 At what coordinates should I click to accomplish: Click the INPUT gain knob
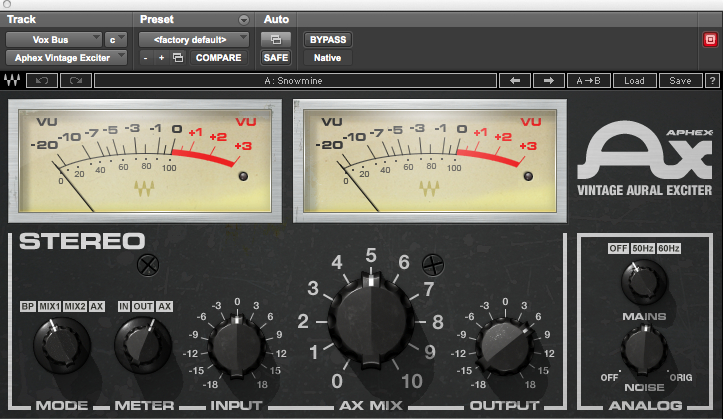(237, 346)
